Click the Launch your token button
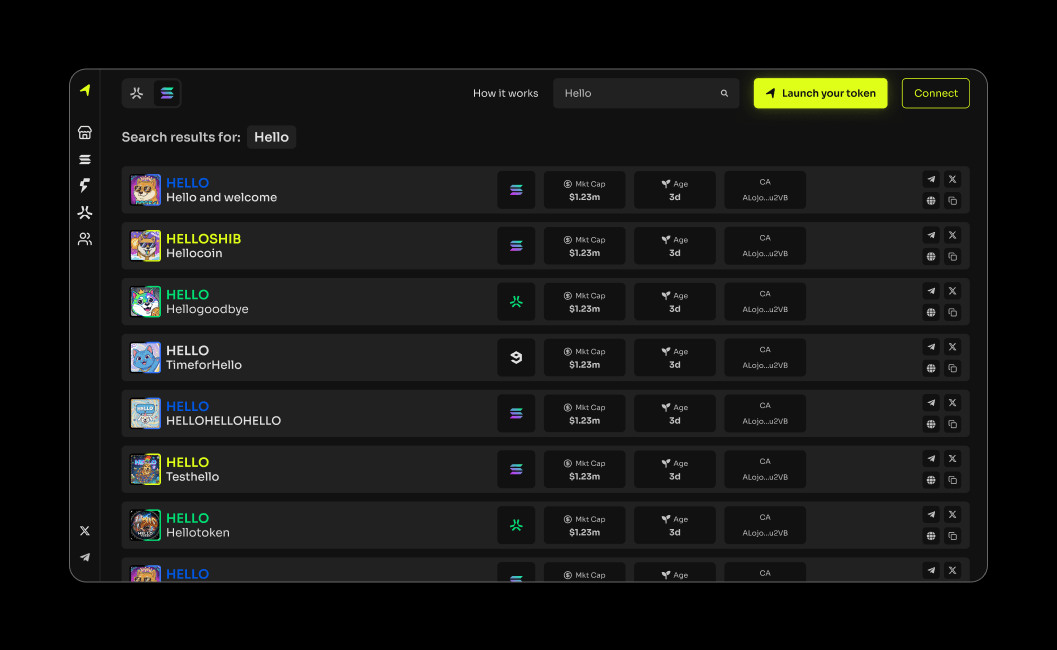This screenshot has width=1057, height=650. [820, 94]
